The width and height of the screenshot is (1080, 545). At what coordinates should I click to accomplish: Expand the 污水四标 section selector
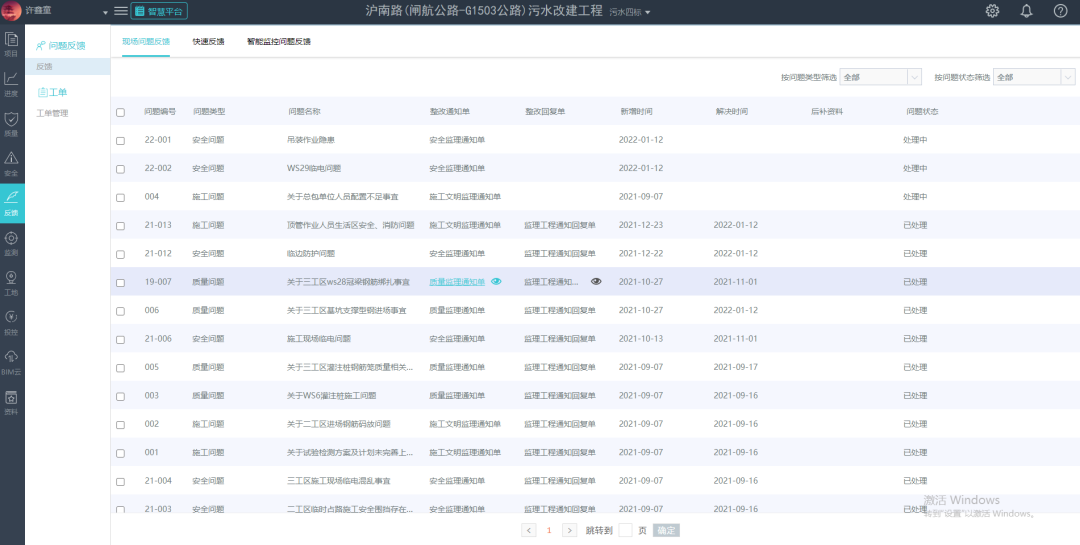click(630, 12)
